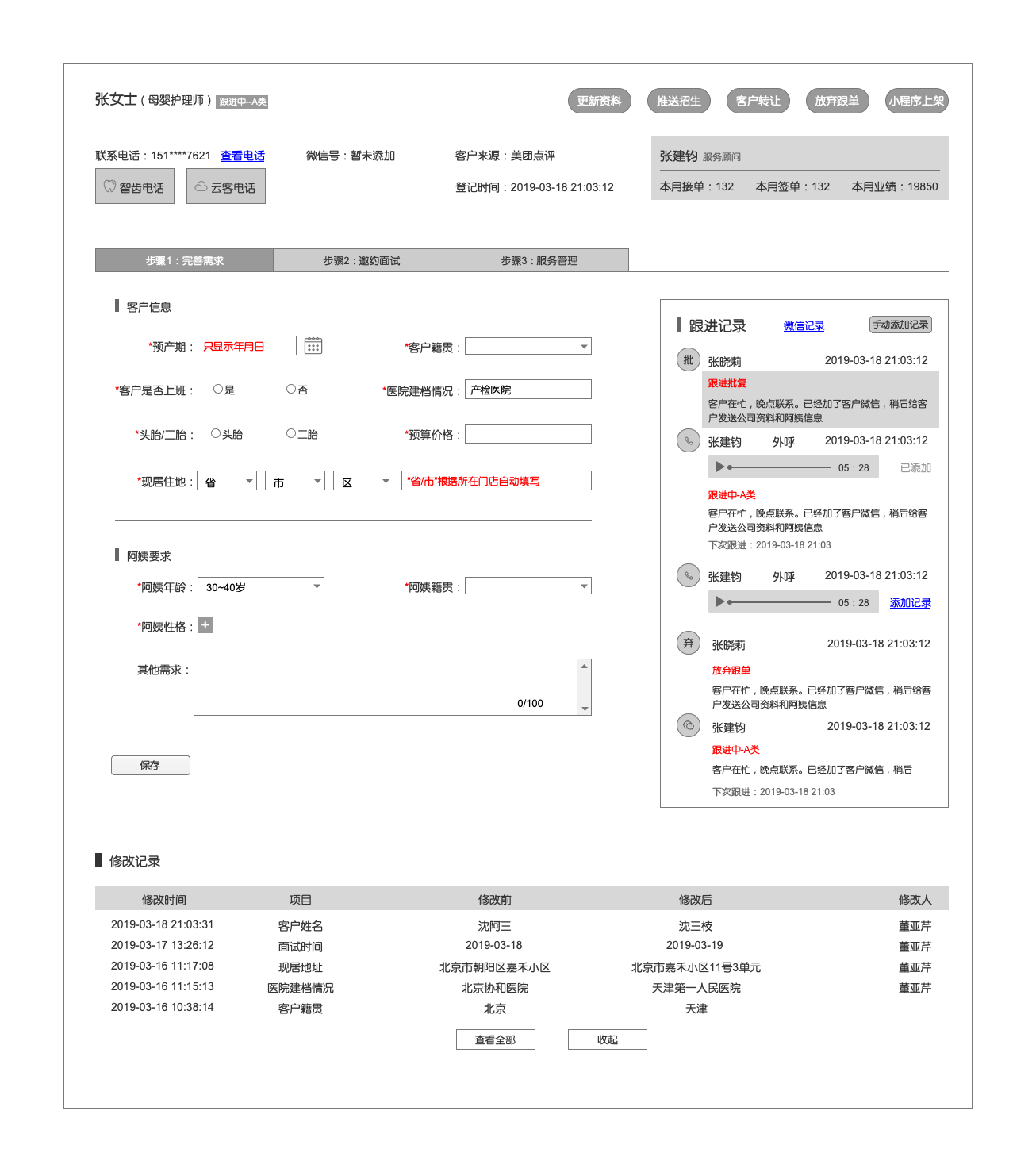This screenshot has height=1172, width=1036.
Task: Click the 其他需求 scrollbar up arrow
Action: click(585, 667)
